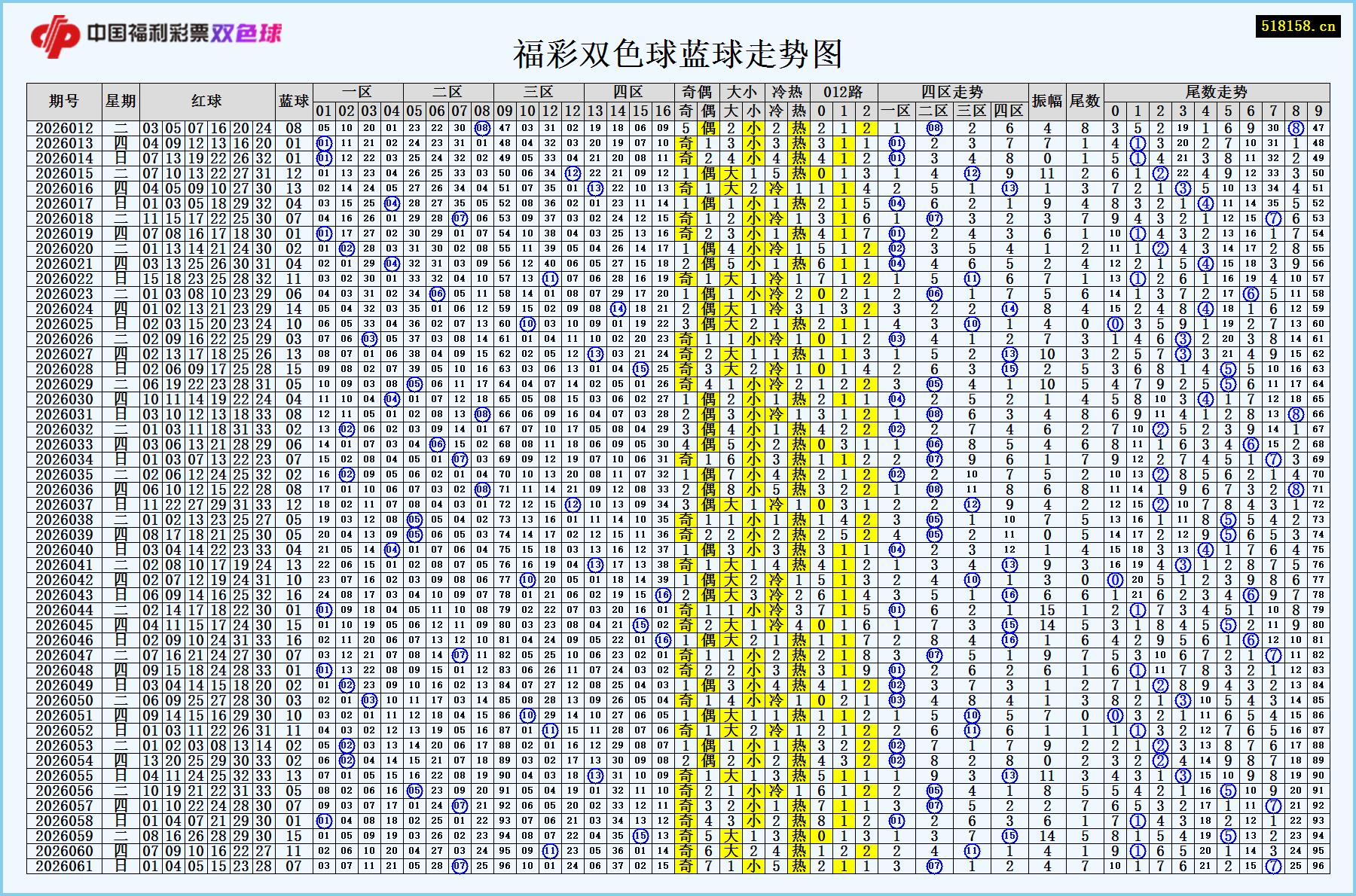Image resolution: width=1356 pixels, height=896 pixels.
Task: Click the 热 sub-header under 冷热
Action: [x=799, y=111]
